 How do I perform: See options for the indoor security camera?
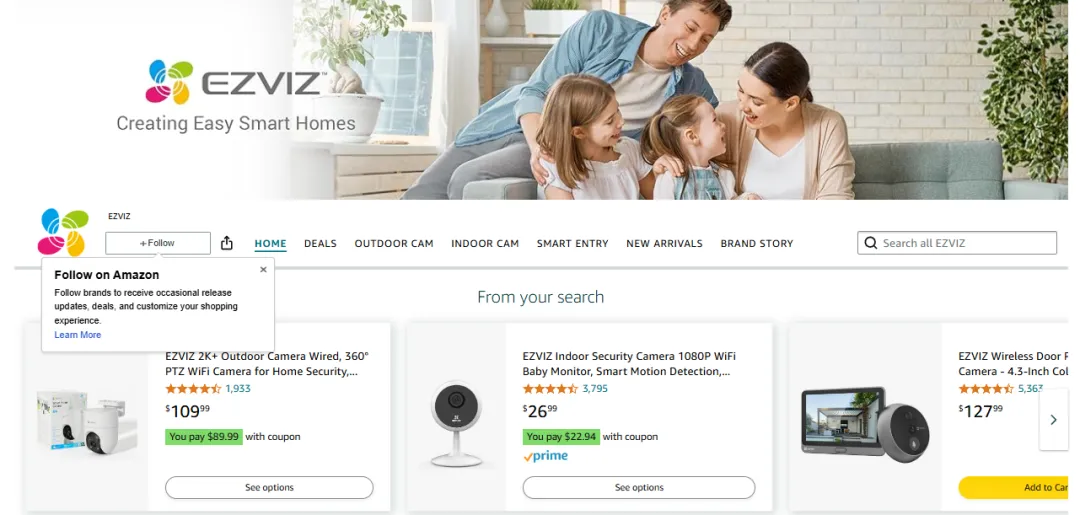[x=638, y=487]
